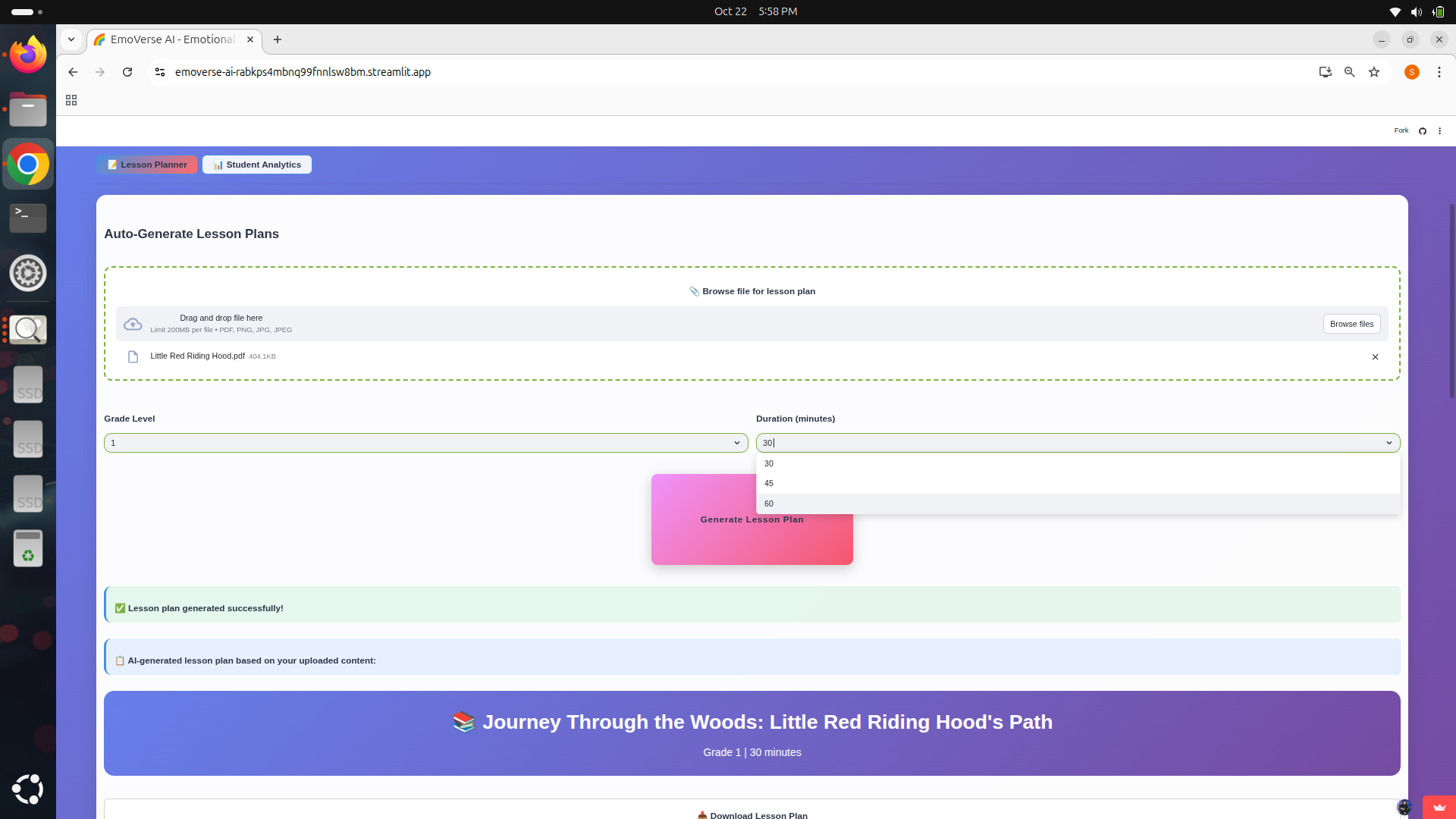
Task: Click the cloud upload icon in the dropzone
Action: pyautogui.click(x=133, y=324)
